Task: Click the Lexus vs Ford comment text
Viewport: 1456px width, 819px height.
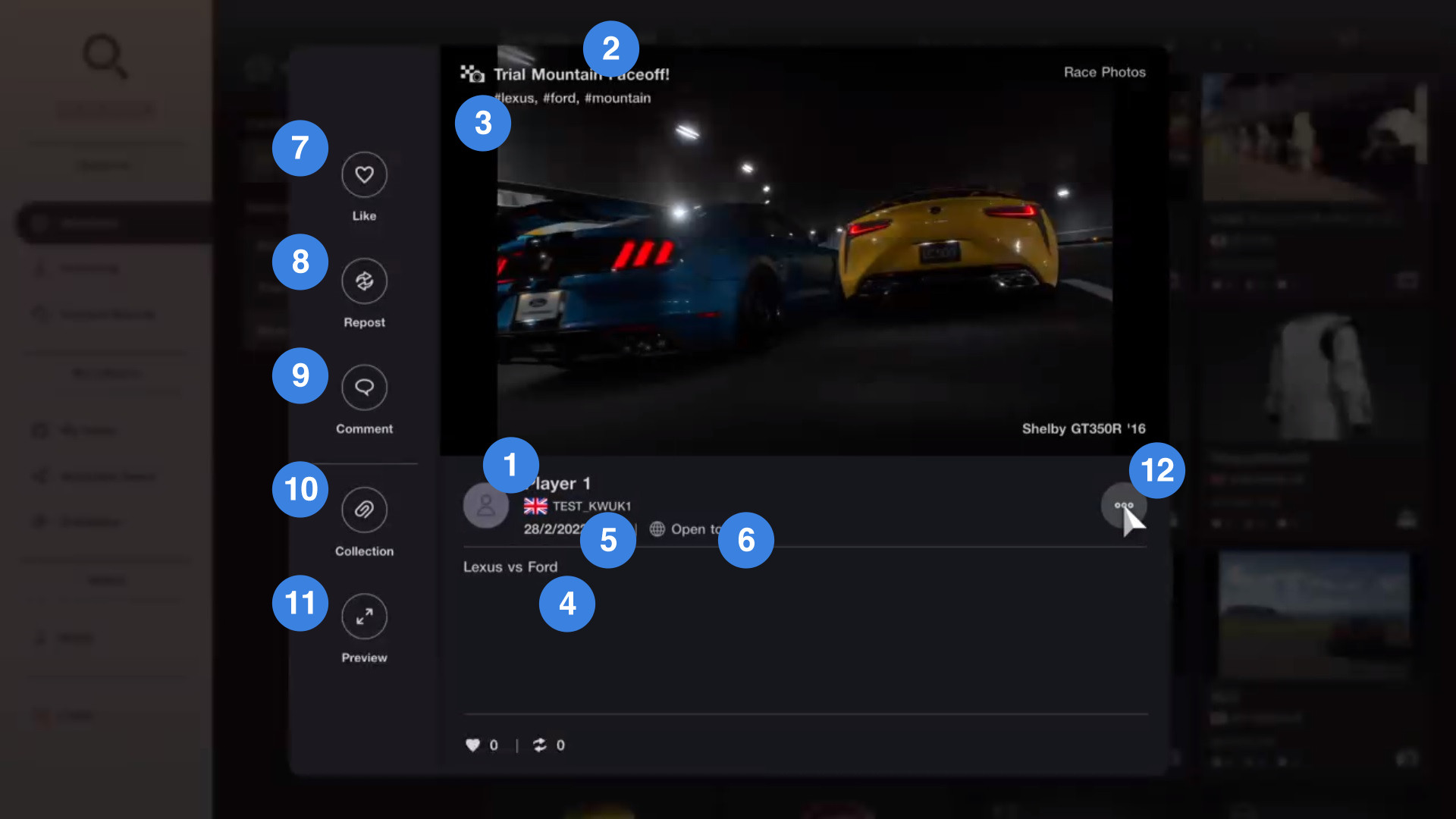Action: point(510,567)
